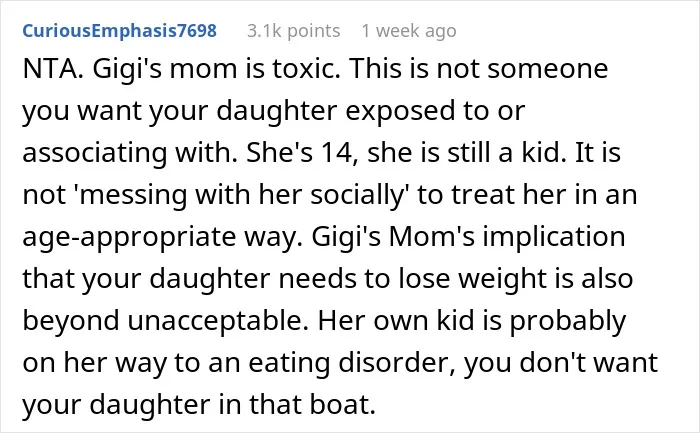Viewport: 700px width, 433px height.
Task: Open the '1 week ago' timestamp permalink
Action: pos(409,31)
